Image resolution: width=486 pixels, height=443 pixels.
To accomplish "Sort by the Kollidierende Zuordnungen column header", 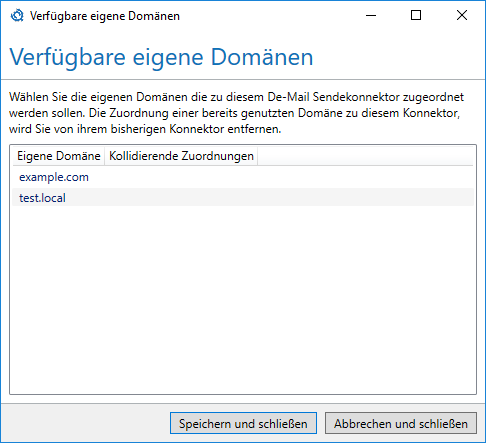I will (x=181, y=156).
